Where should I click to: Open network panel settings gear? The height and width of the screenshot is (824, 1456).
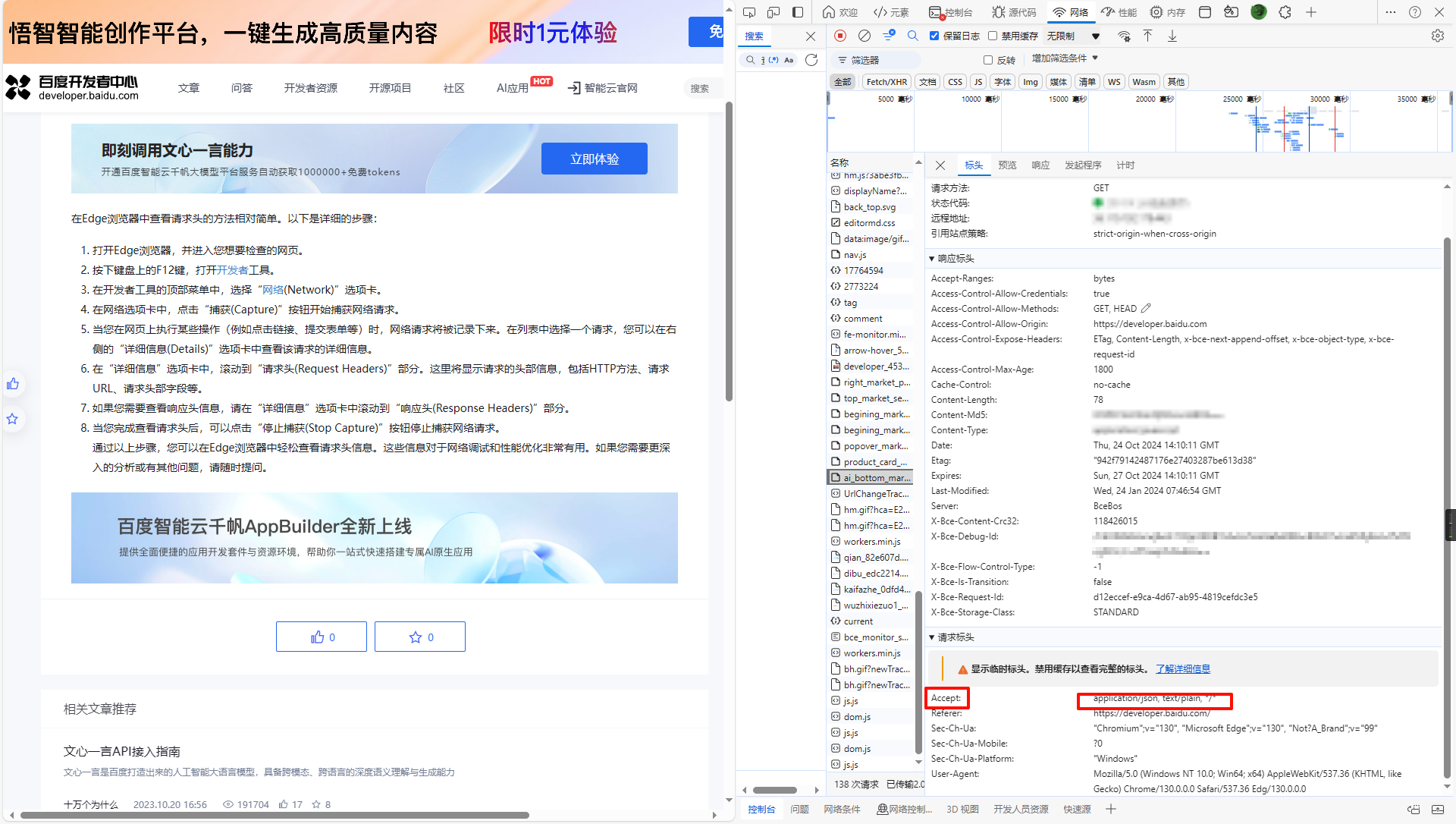click(x=1437, y=36)
